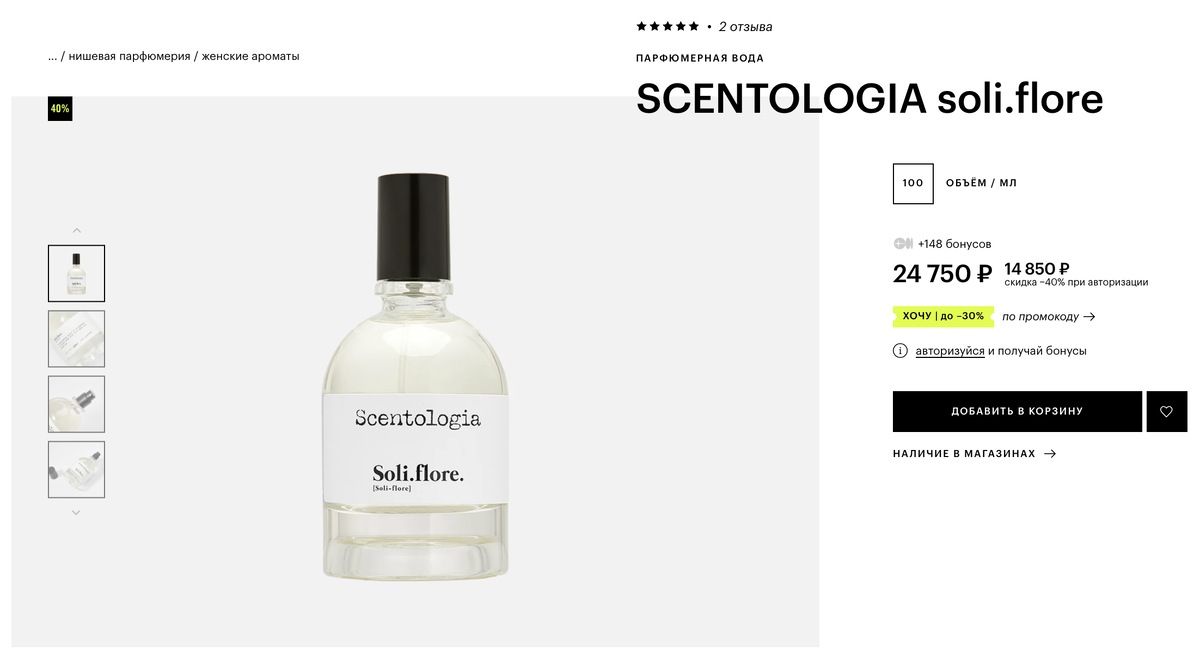This screenshot has width=1200, height=657.
Task: Expand the breadcrumb ellipsis
Action: 52,56
